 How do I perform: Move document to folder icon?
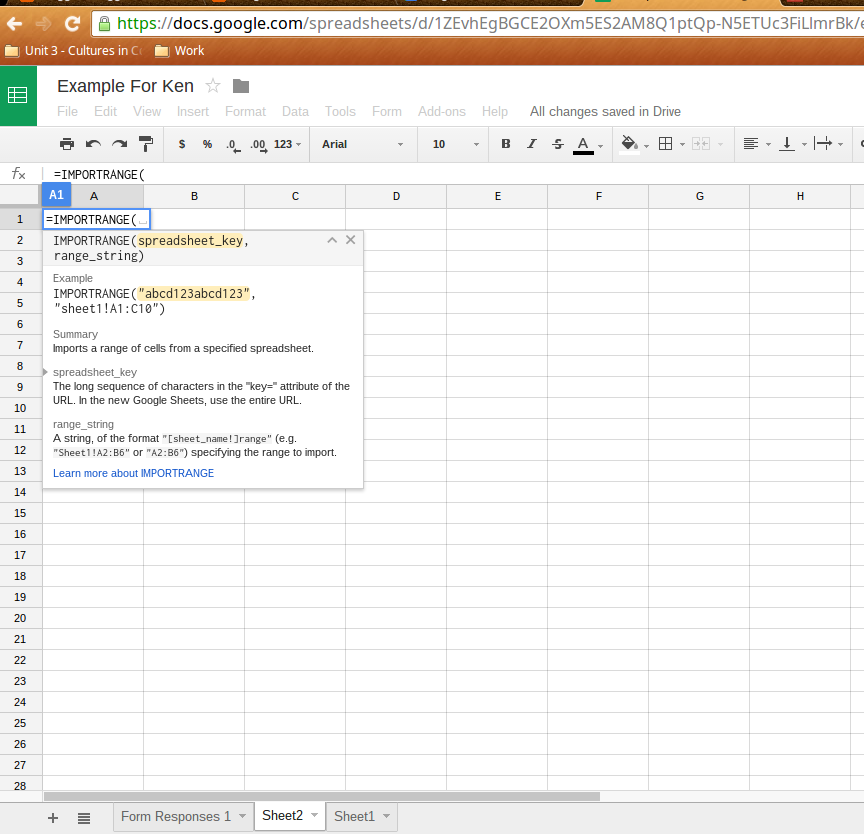pyautogui.click(x=241, y=86)
